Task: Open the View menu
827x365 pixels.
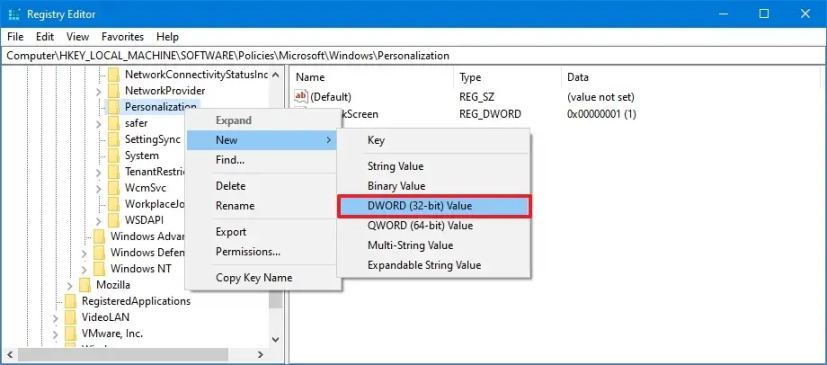Action: (x=78, y=37)
